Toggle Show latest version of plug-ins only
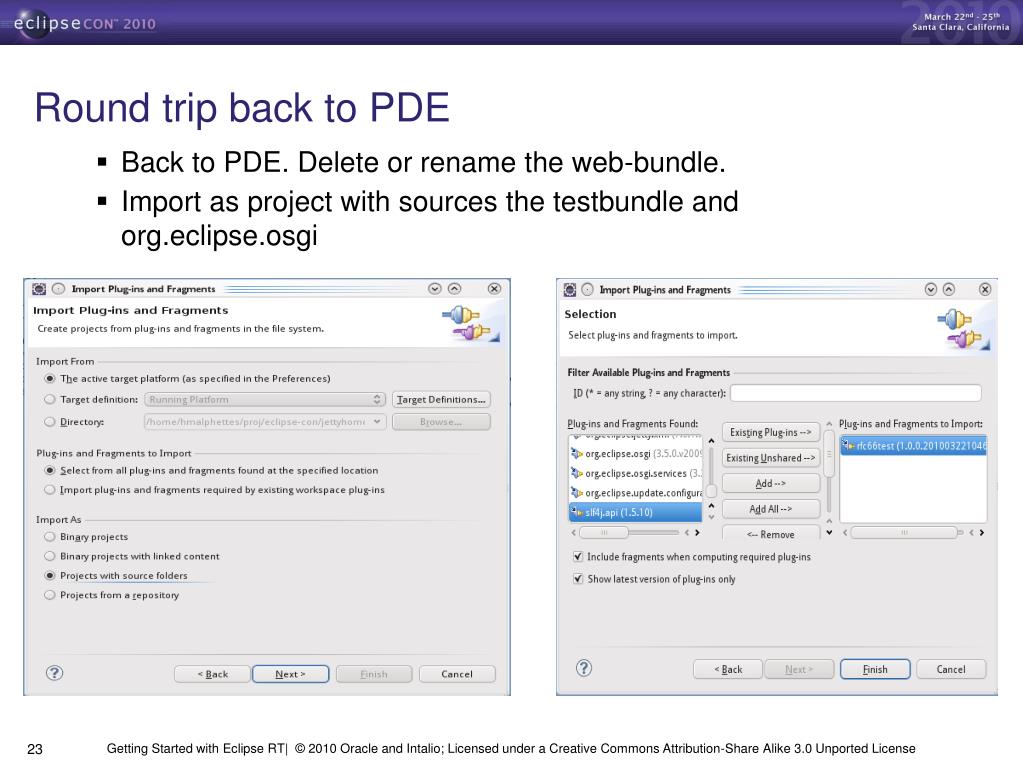The height and width of the screenshot is (767, 1023). click(577, 579)
